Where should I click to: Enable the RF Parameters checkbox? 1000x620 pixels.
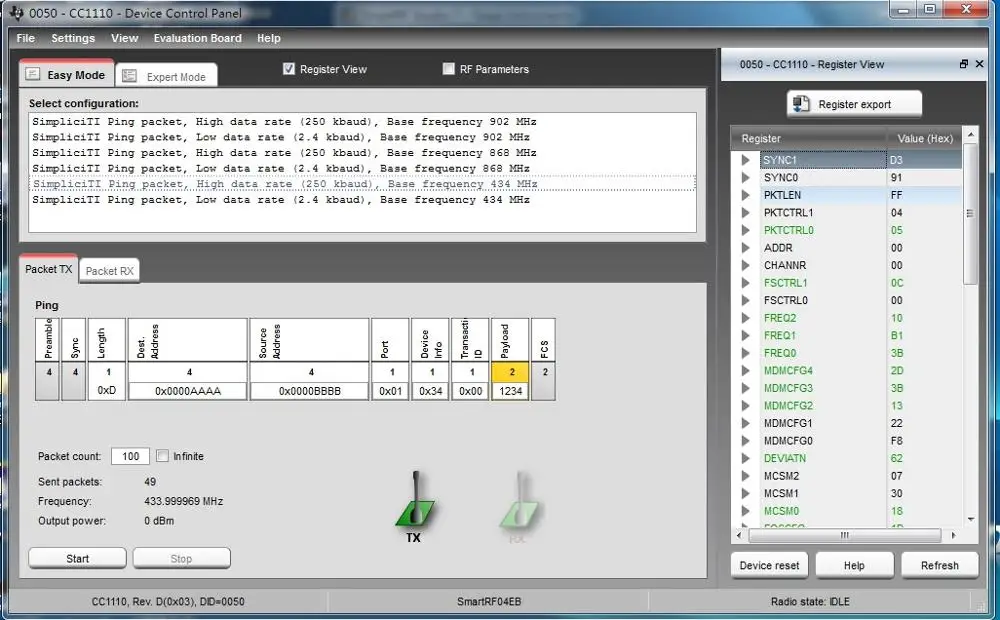[x=448, y=68]
